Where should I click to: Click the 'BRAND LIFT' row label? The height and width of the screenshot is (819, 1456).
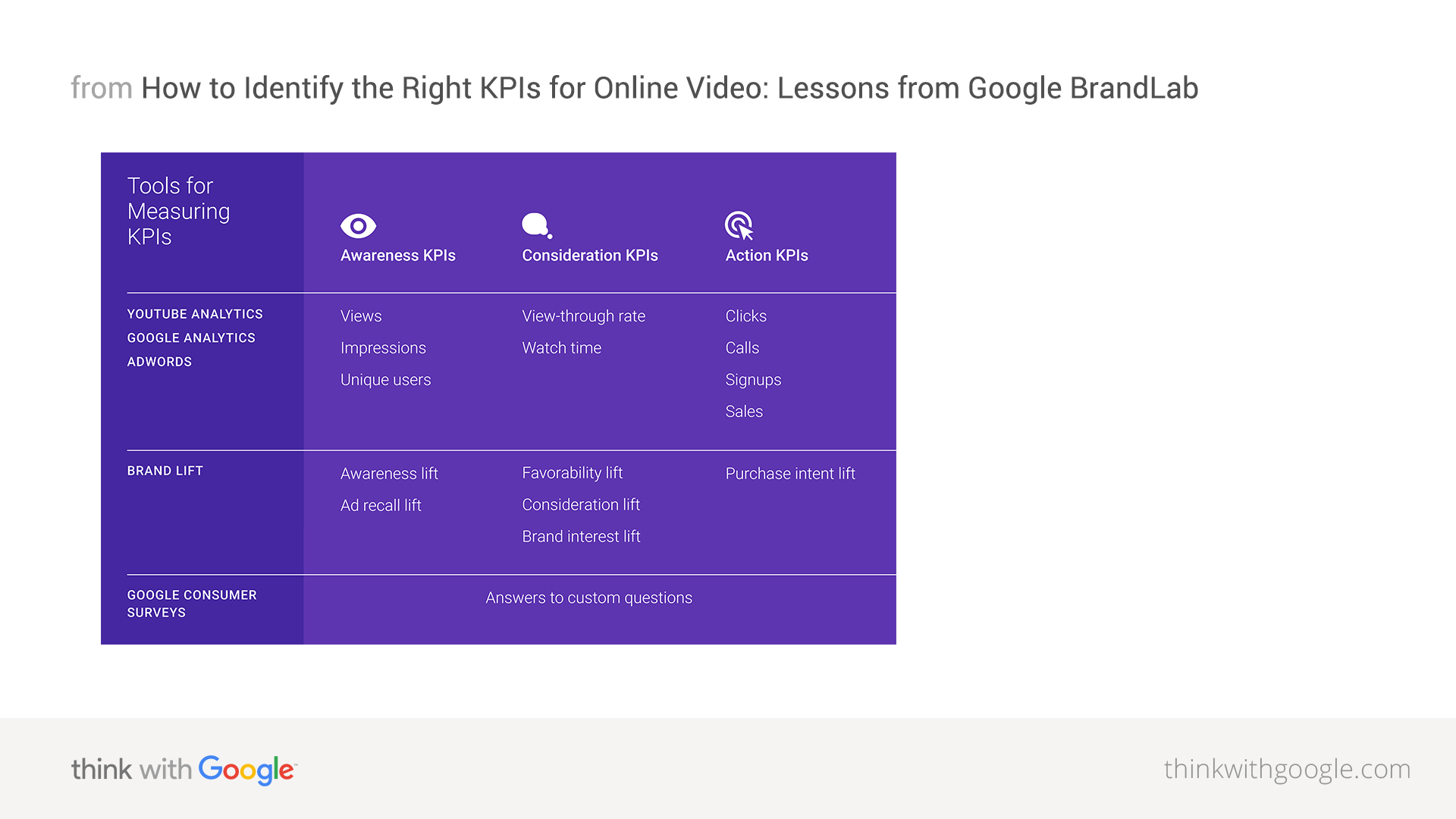(x=165, y=471)
